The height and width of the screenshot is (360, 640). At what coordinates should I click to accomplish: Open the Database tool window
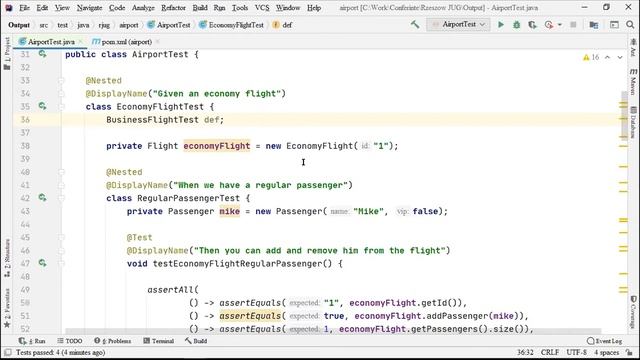(633, 122)
